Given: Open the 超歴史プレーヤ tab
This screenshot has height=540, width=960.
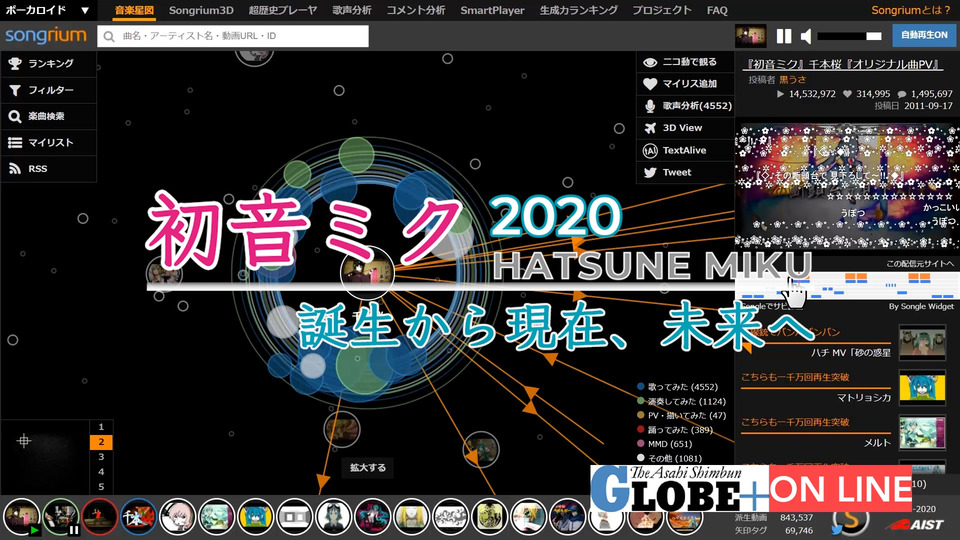Looking at the screenshot, I should tap(283, 10).
